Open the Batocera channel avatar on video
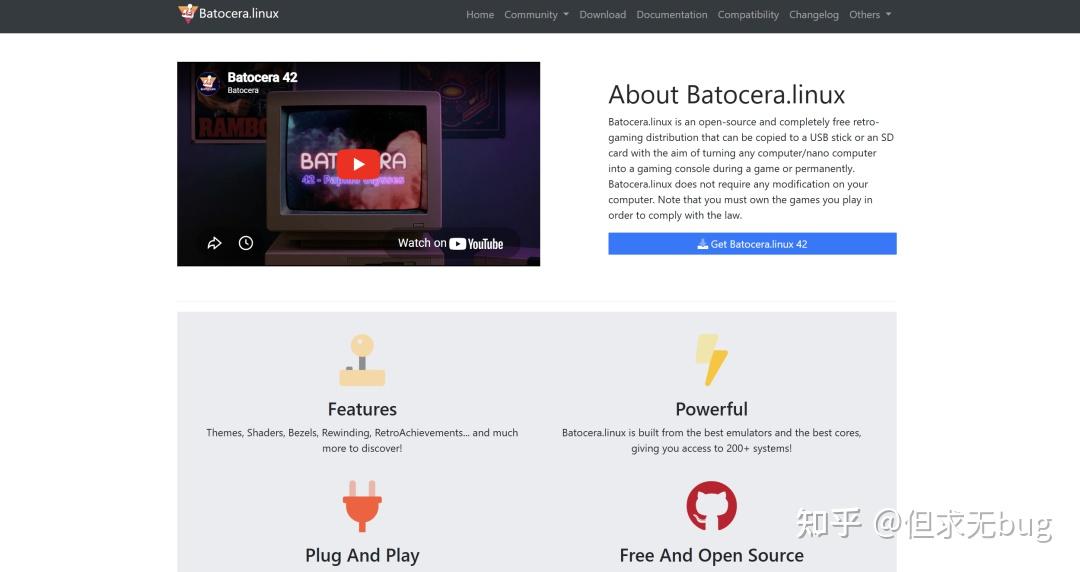The width and height of the screenshot is (1080, 572). [x=208, y=83]
